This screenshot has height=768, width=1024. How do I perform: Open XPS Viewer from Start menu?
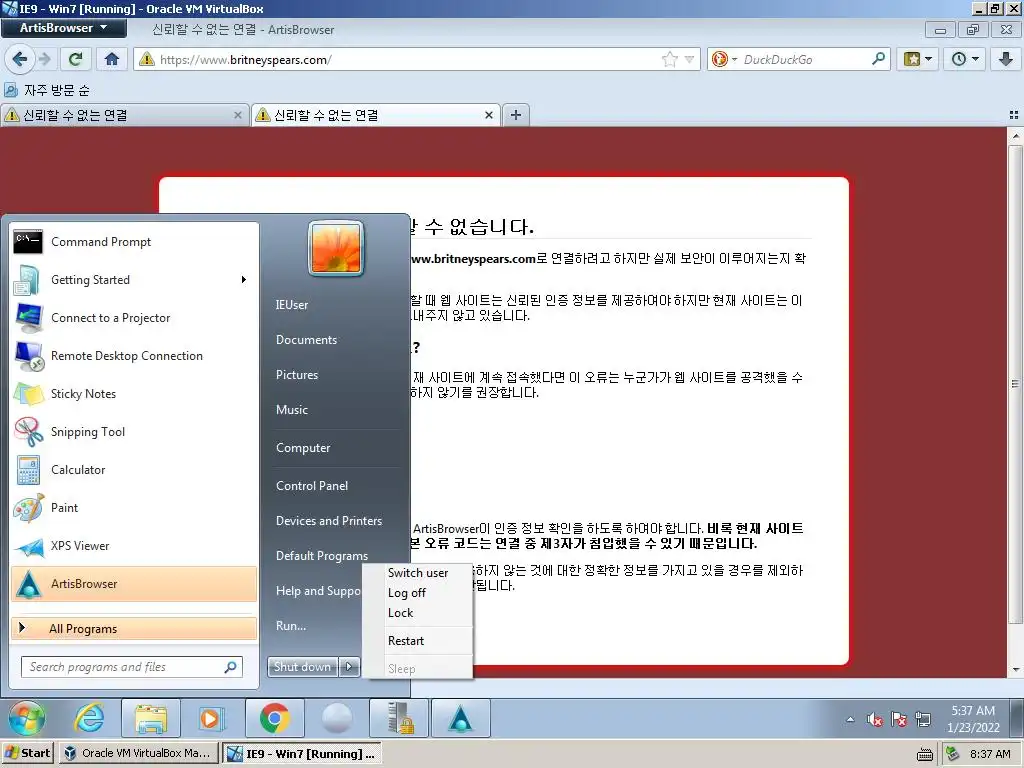(134, 545)
